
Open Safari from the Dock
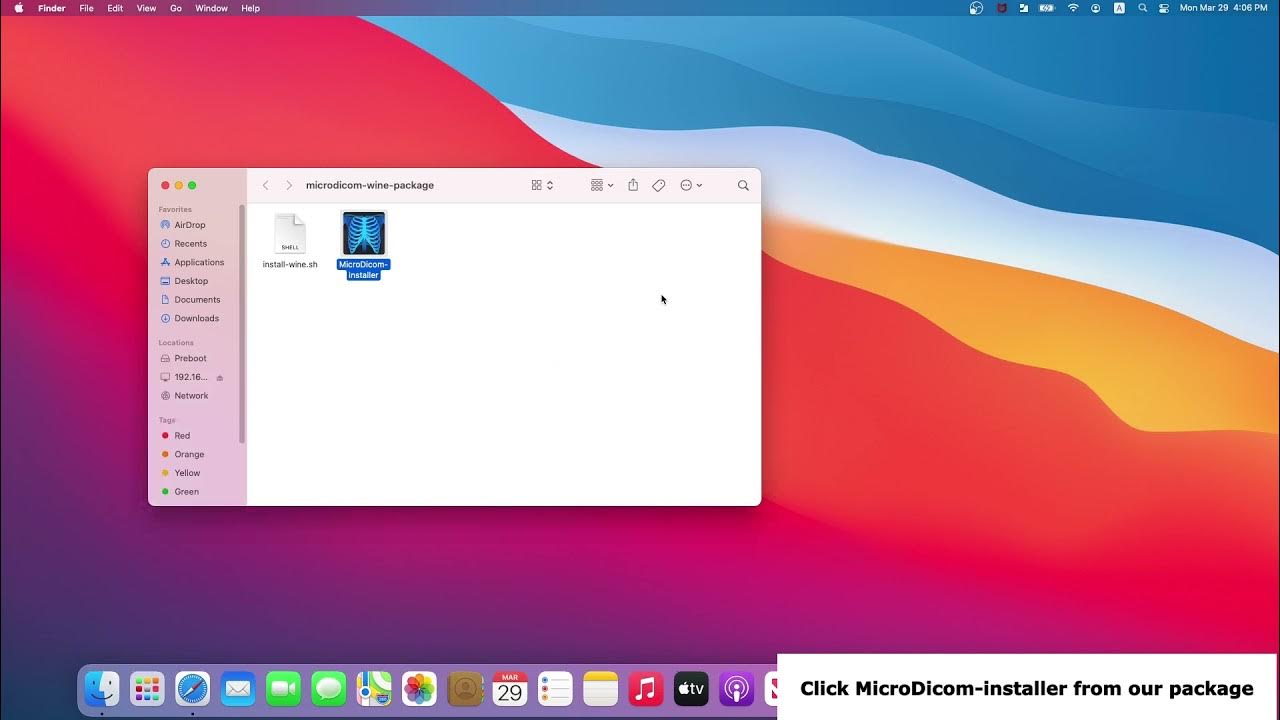[192, 688]
